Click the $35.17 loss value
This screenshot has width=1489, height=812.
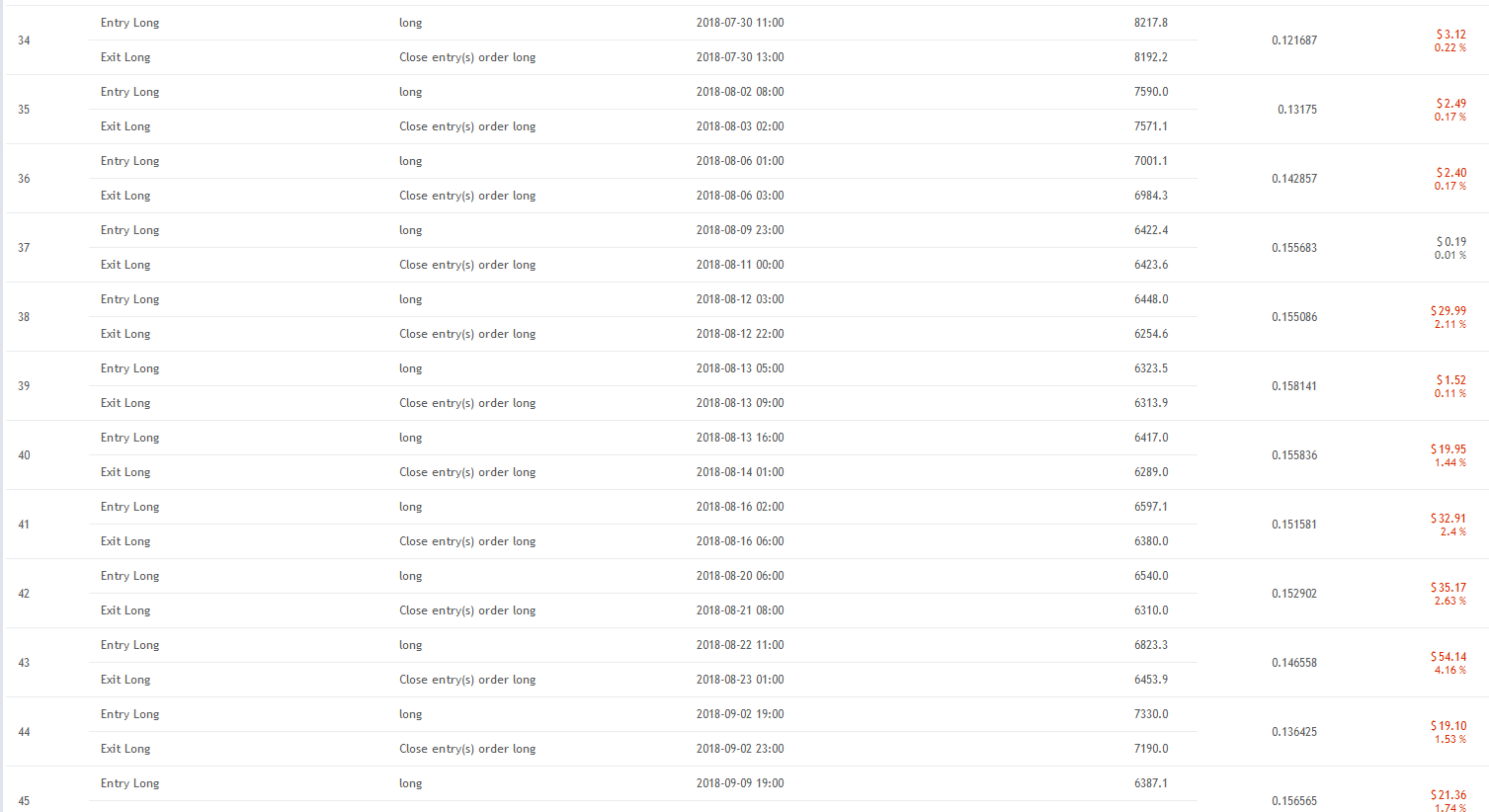1448,588
